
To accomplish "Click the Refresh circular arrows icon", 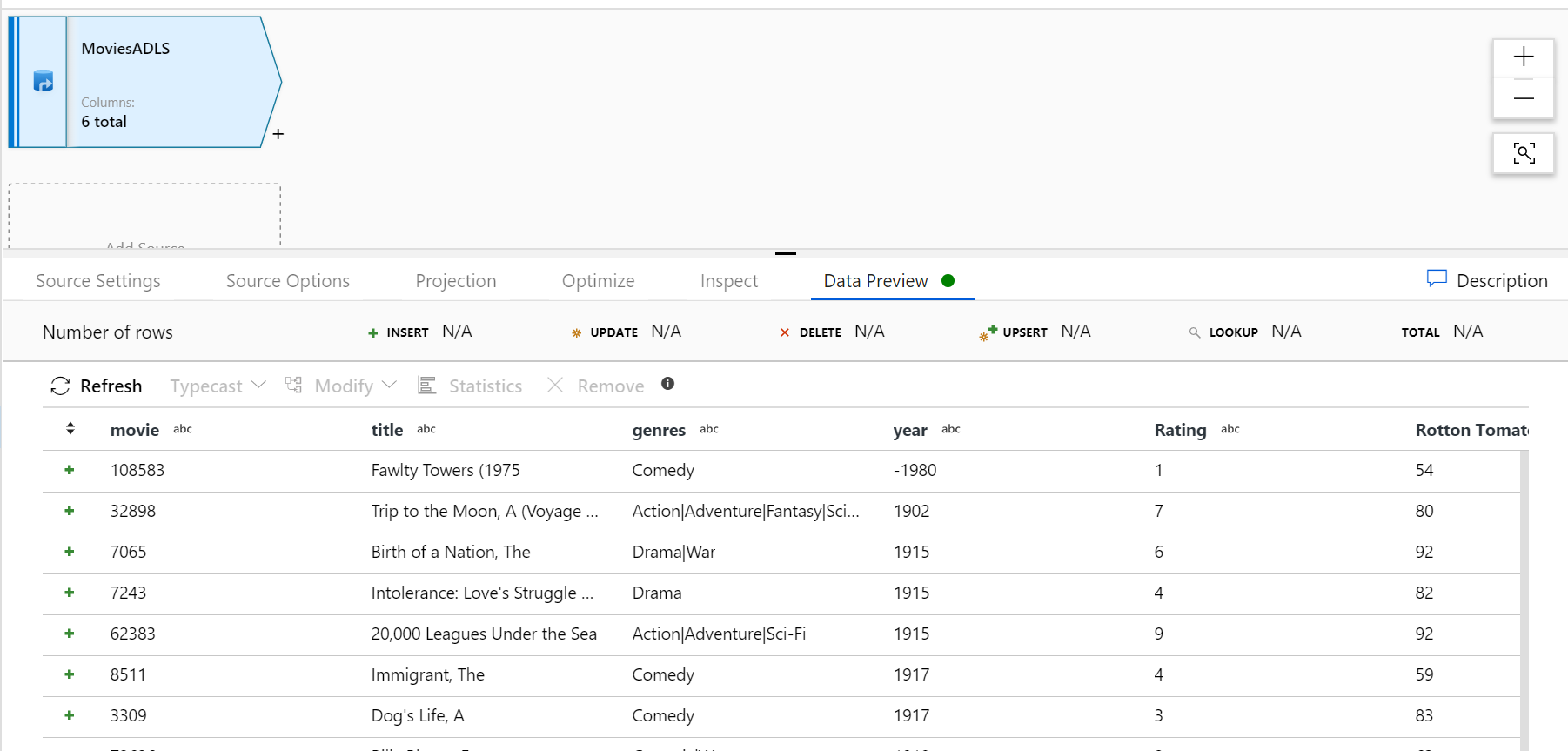I will click(x=60, y=386).
